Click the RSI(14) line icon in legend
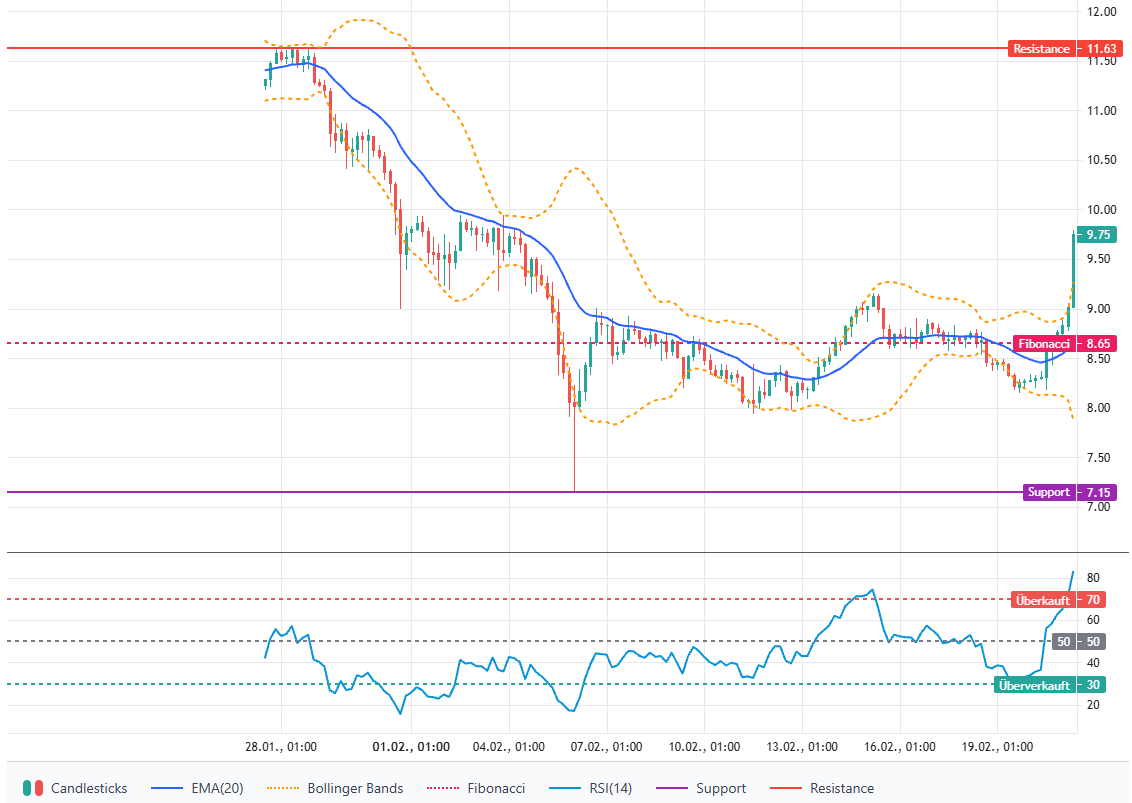Screen dimensions: 1132x803 [566, 788]
